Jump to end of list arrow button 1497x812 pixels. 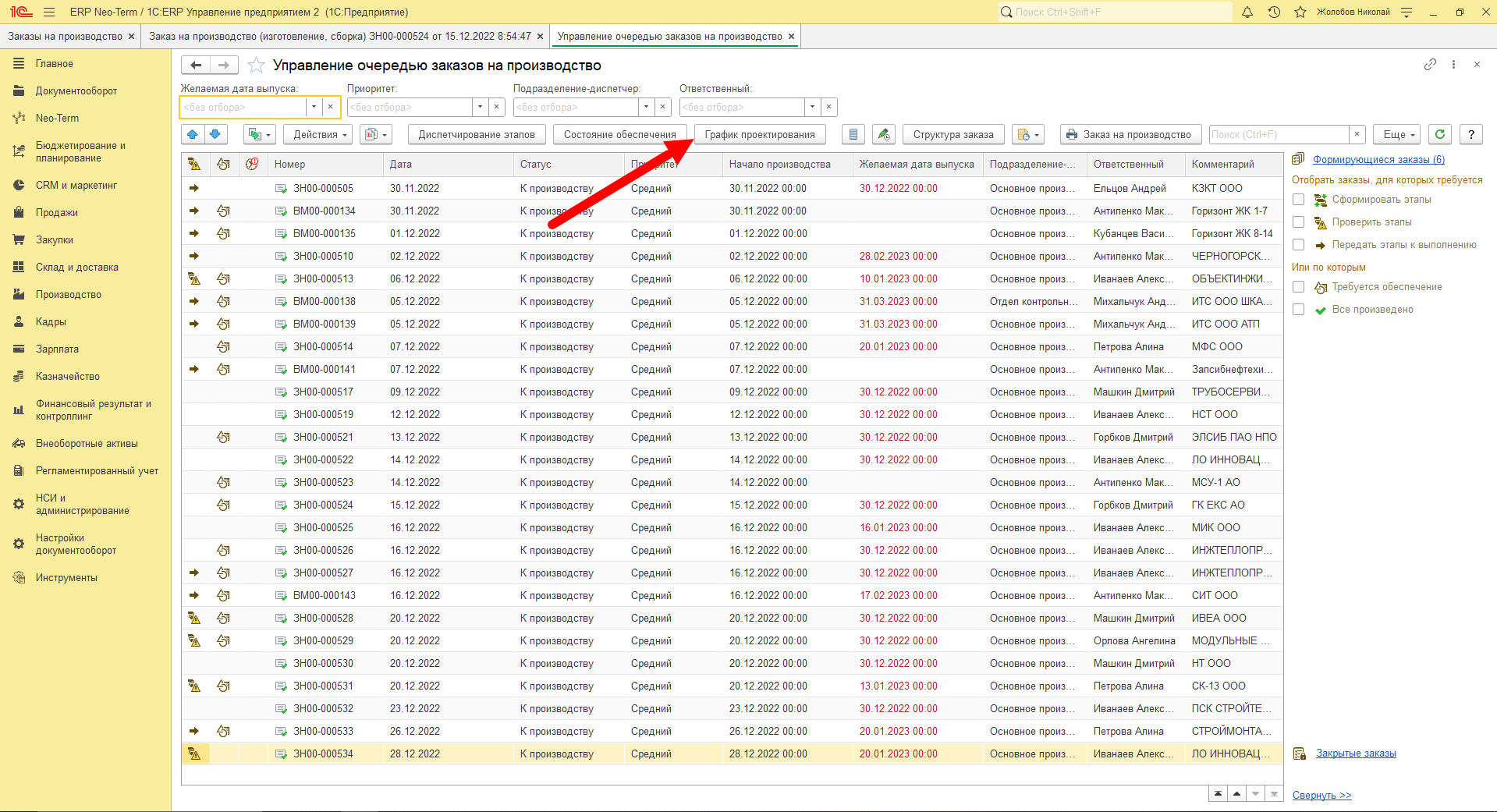tap(1274, 794)
